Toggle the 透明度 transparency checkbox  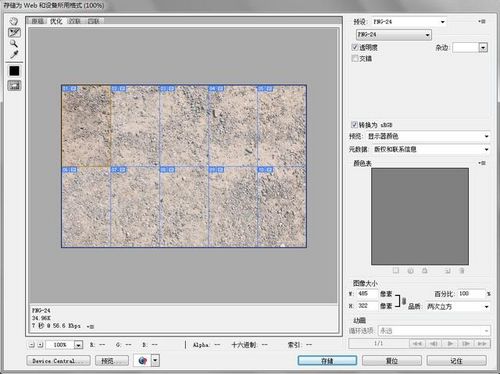[355, 47]
